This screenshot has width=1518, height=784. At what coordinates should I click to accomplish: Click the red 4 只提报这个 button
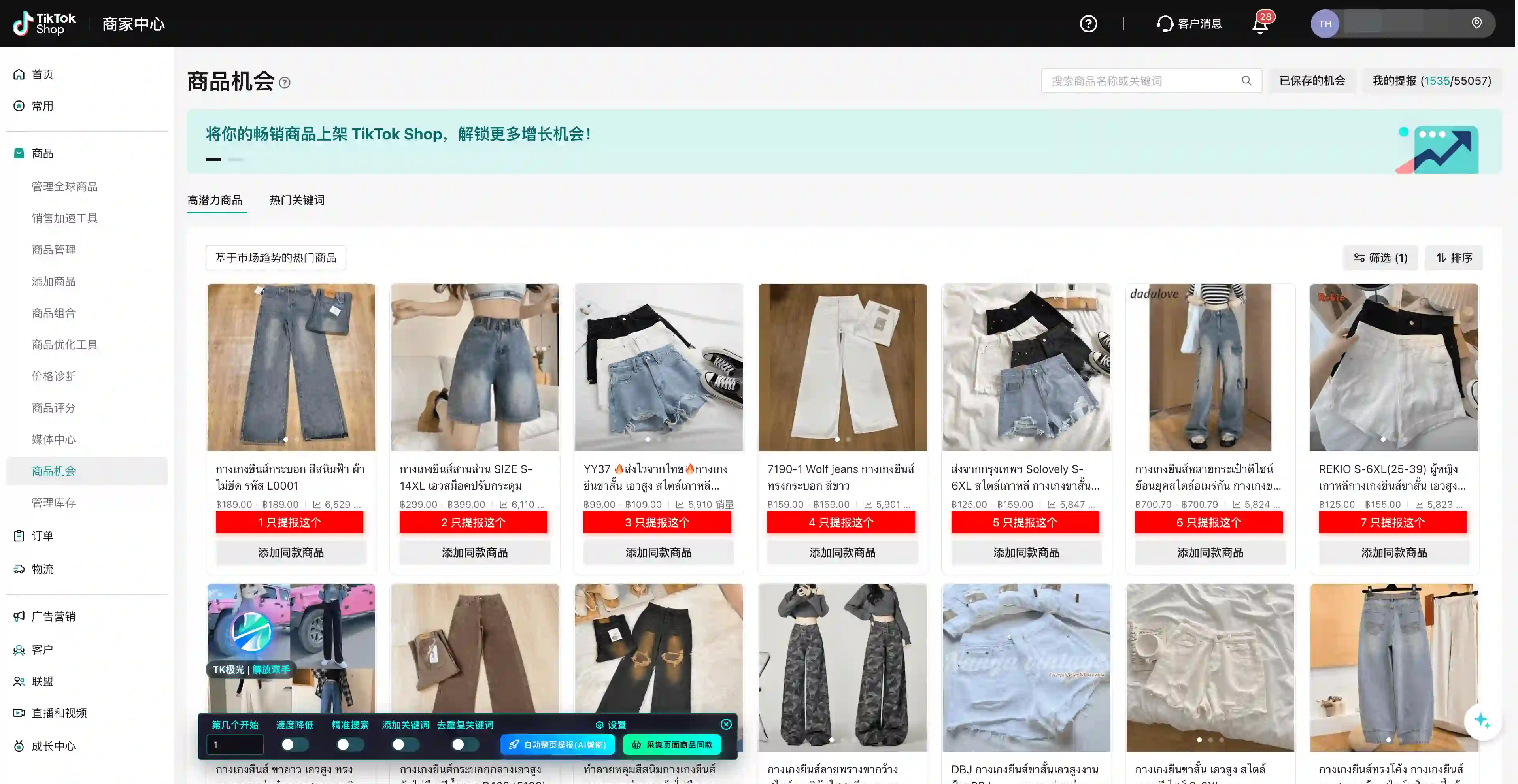841,522
